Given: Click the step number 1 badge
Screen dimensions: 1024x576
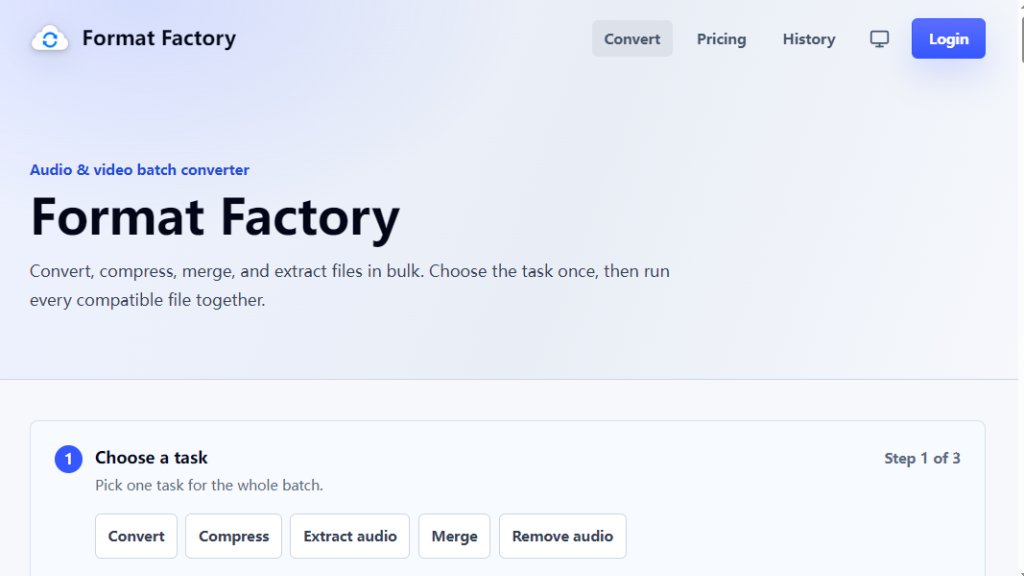Looking at the screenshot, I should pyautogui.click(x=68, y=459).
